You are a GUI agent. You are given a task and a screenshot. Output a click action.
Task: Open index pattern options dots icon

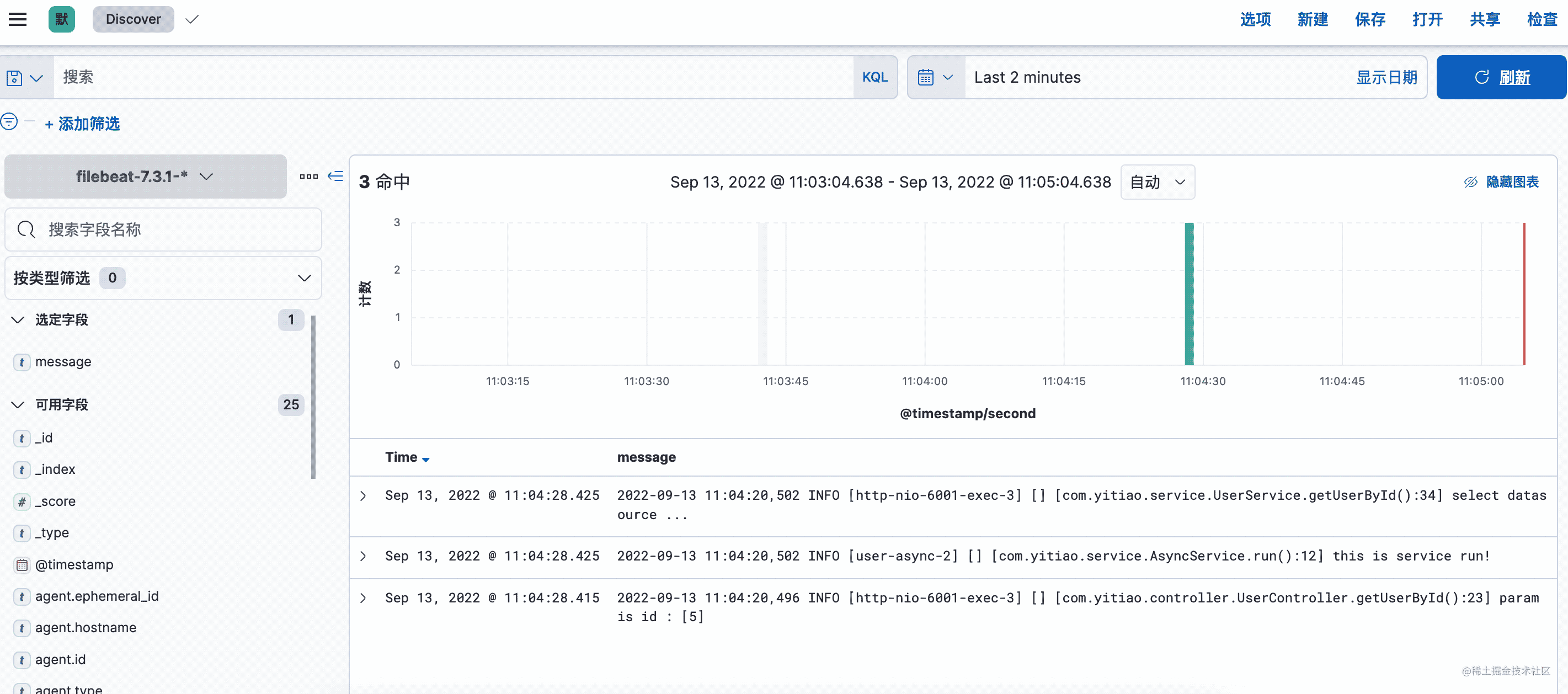click(x=308, y=177)
